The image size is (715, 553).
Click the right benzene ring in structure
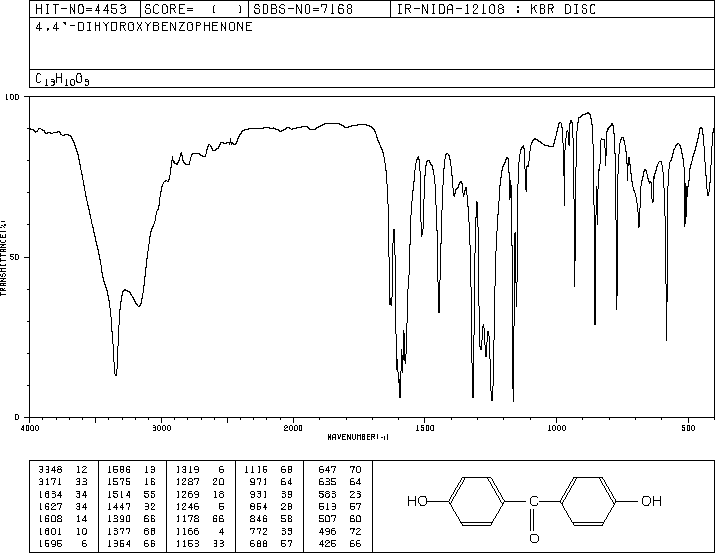pos(589,501)
